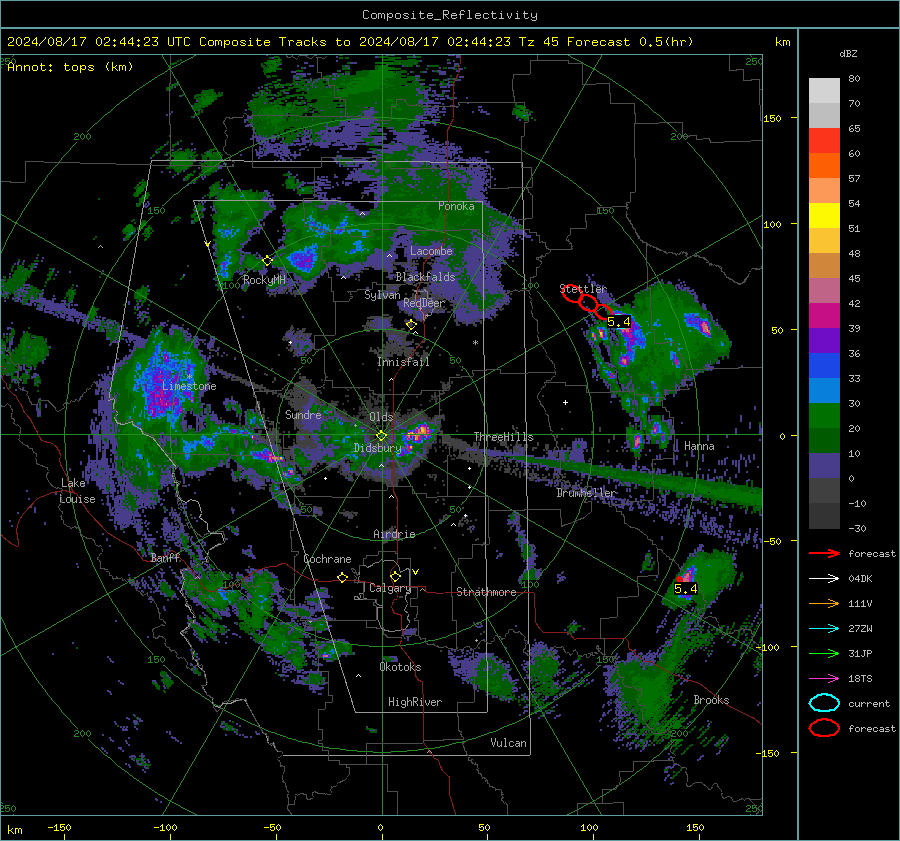Click the Innisfail city label
Image resolution: width=900 pixels, height=841 pixels.
[x=403, y=362]
